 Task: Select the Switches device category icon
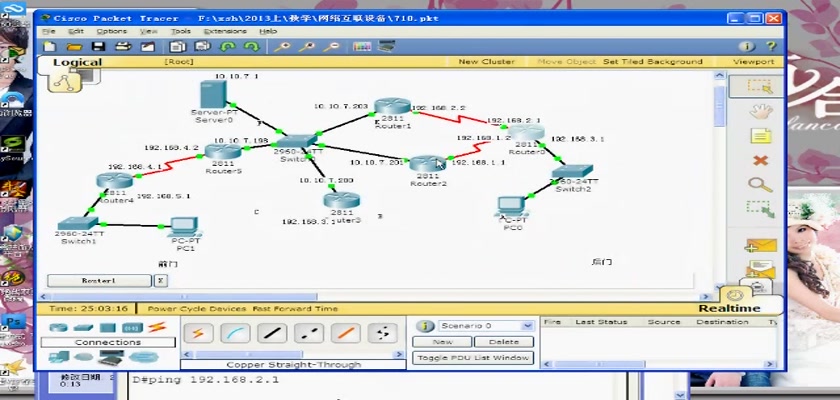(x=84, y=327)
